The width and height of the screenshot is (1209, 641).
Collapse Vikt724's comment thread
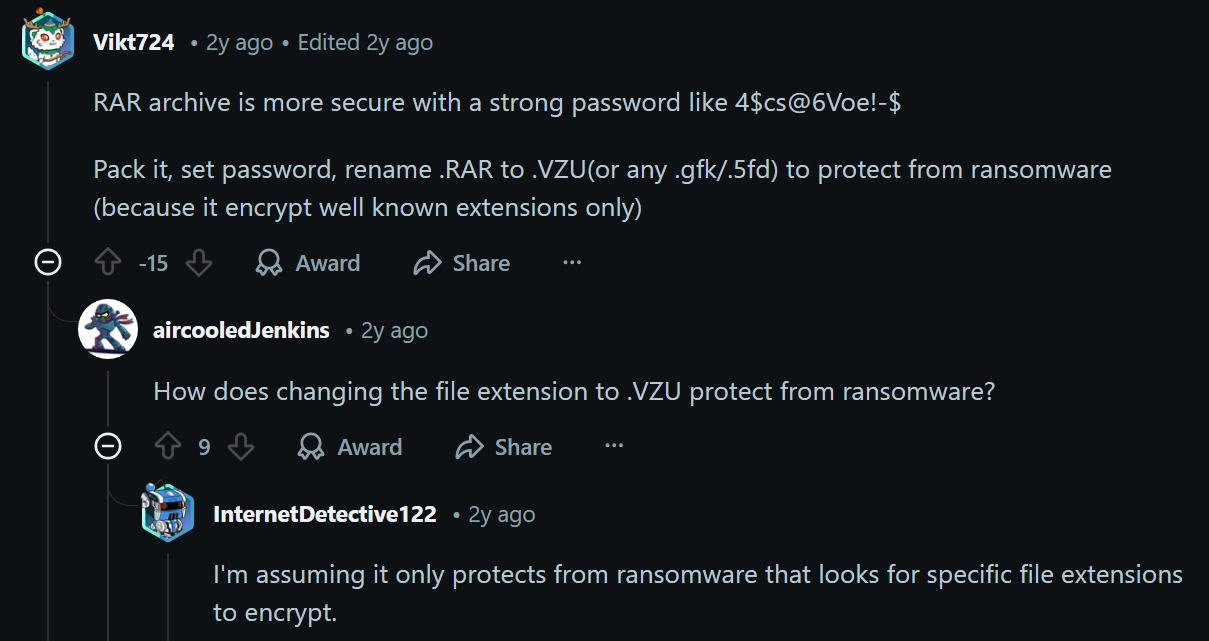(48, 263)
